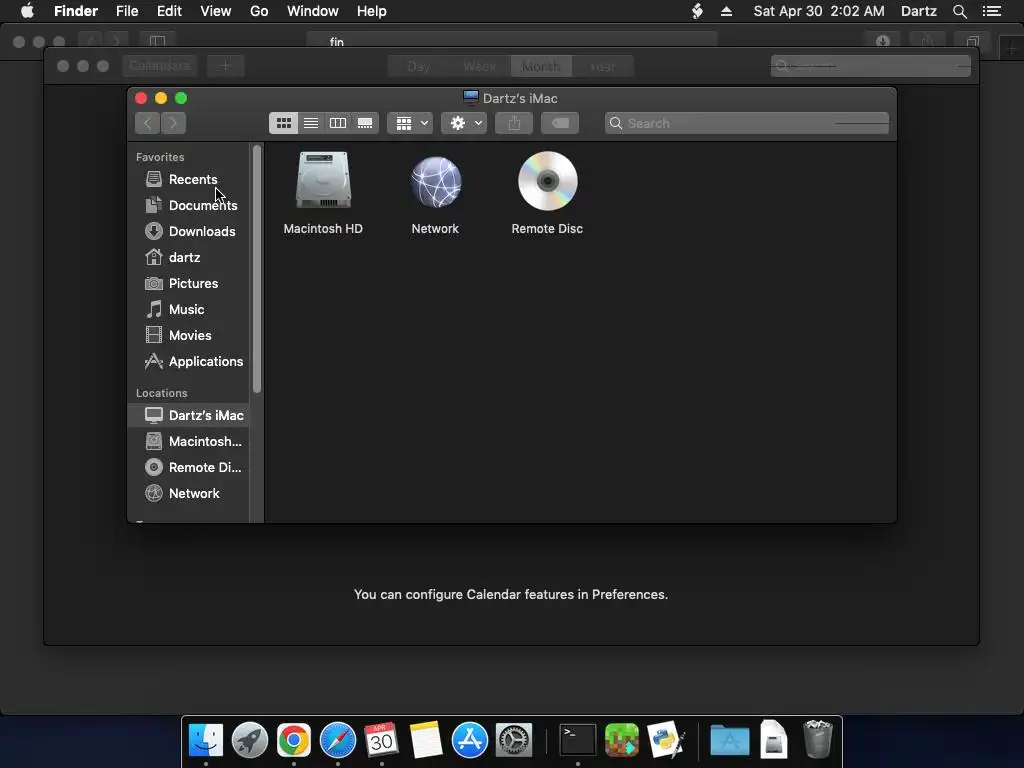Viewport: 1024px width, 768px height.
Task: Open the Remote Disc icon
Action: [x=547, y=181]
